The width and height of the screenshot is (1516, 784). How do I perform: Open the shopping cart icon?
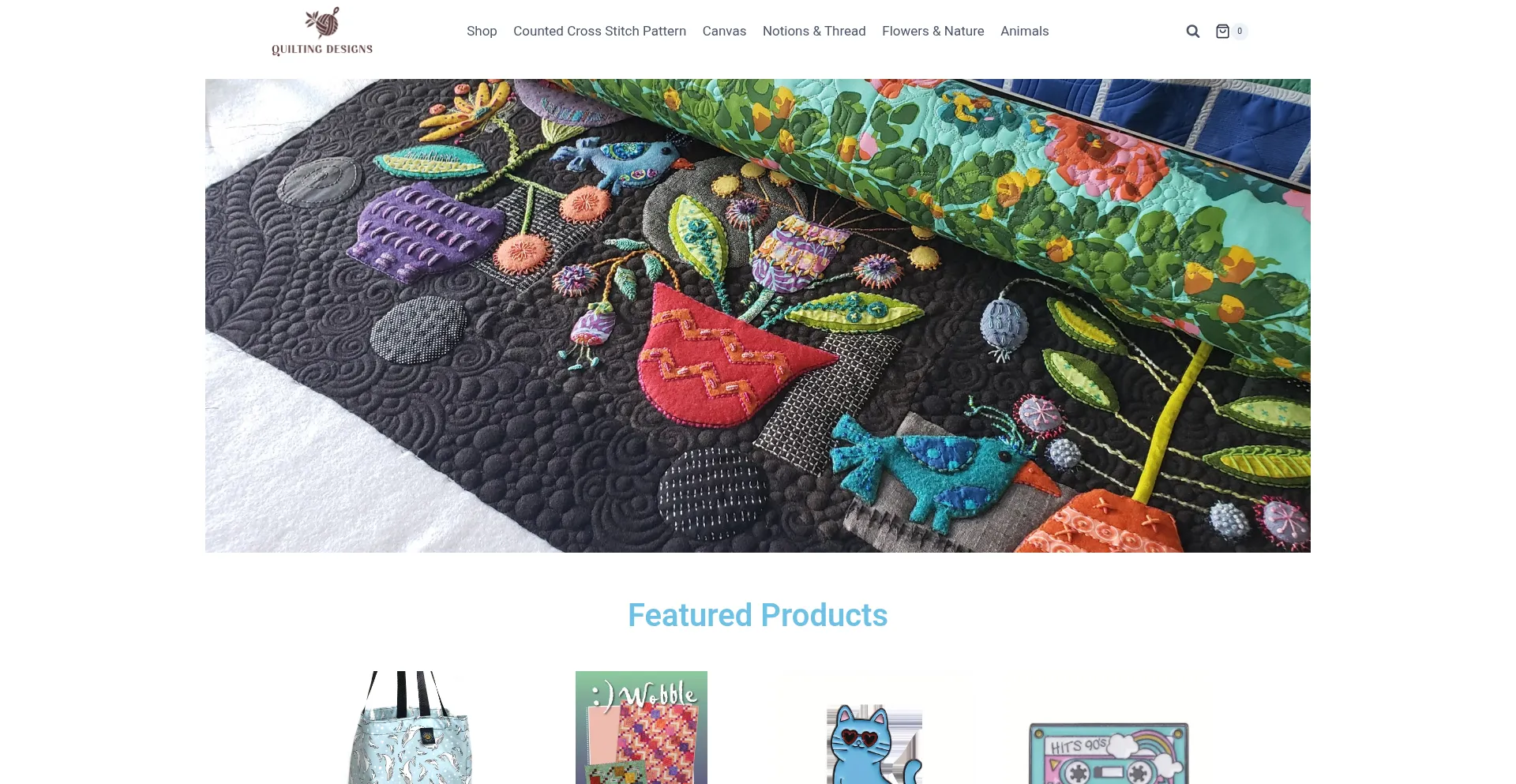pyautogui.click(x=1222, y=32)
